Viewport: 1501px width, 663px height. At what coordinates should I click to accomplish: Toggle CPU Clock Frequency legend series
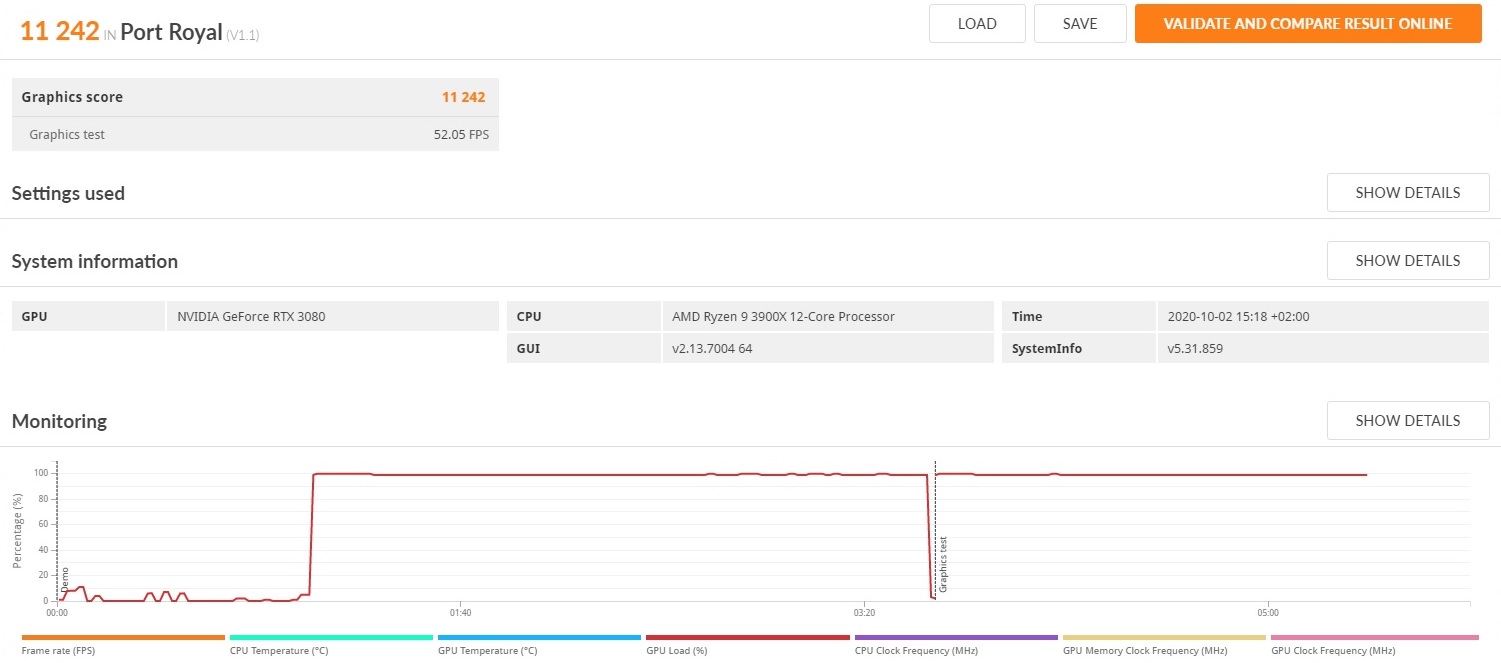[956, 645]
